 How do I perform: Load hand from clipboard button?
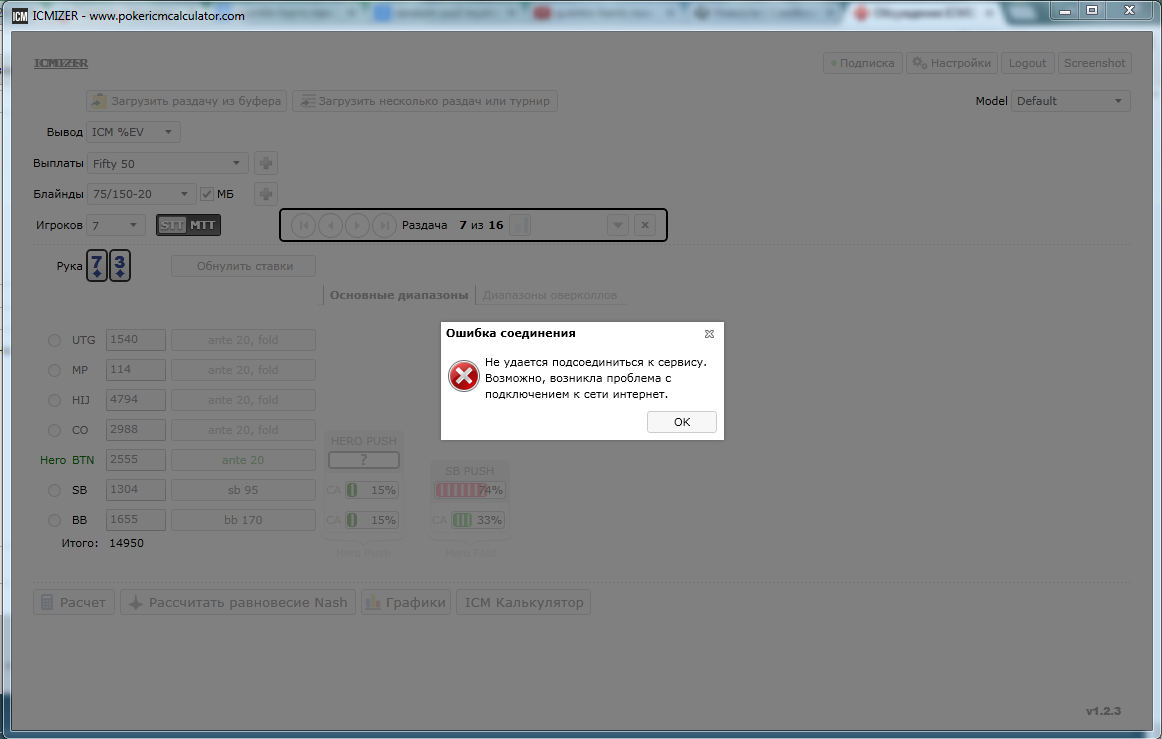[x=186, y=101]
